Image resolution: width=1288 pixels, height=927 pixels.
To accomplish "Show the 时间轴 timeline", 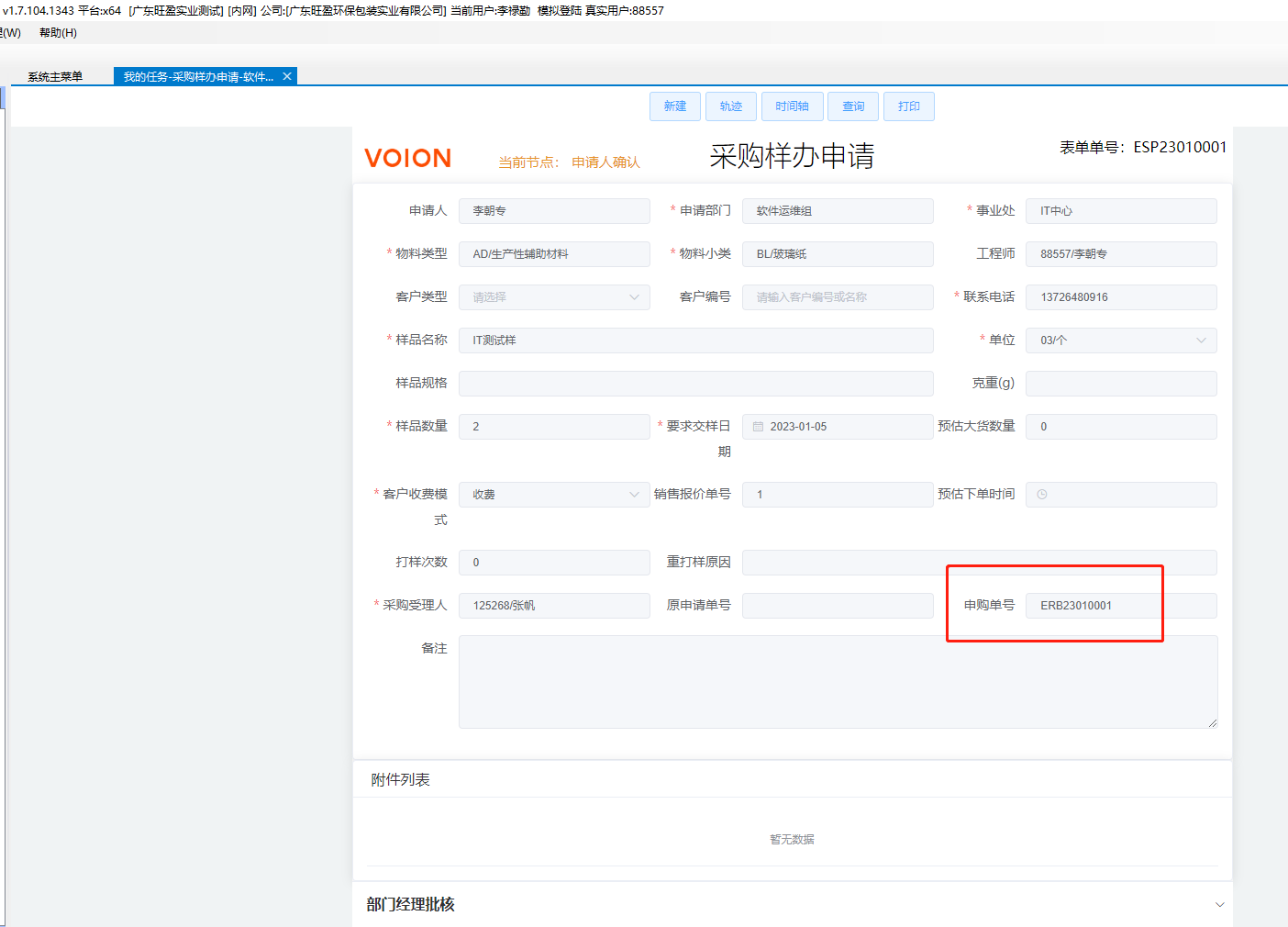I will [792, 106].
